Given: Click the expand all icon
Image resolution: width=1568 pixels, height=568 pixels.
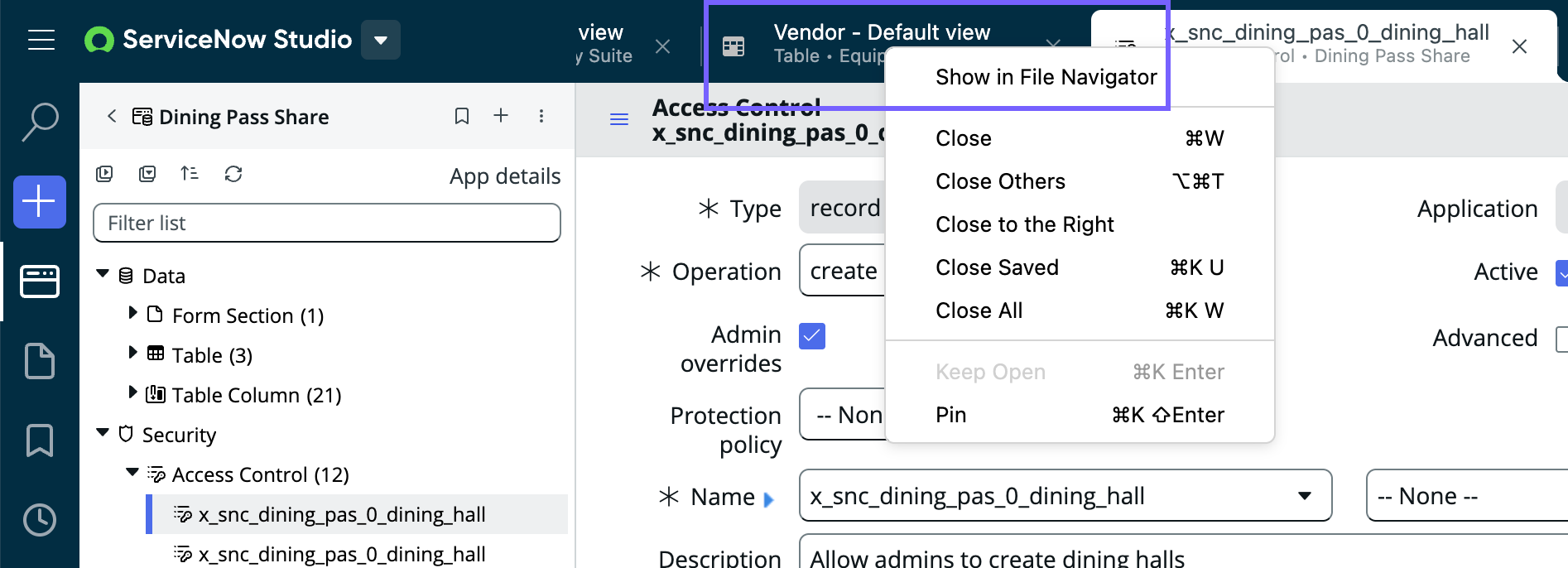Looking at the screenshot, I should (104, 174).
